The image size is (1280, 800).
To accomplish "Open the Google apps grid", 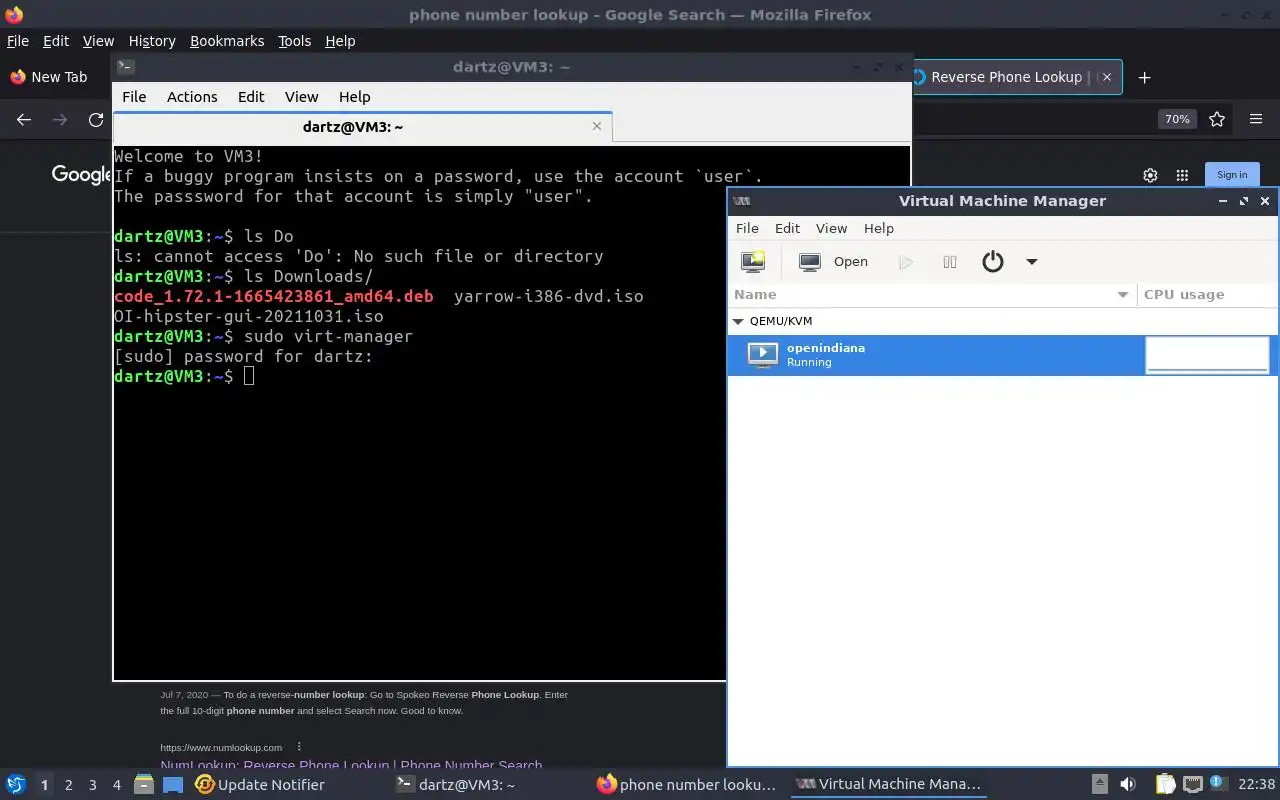I will click(x=1182, y=175).
